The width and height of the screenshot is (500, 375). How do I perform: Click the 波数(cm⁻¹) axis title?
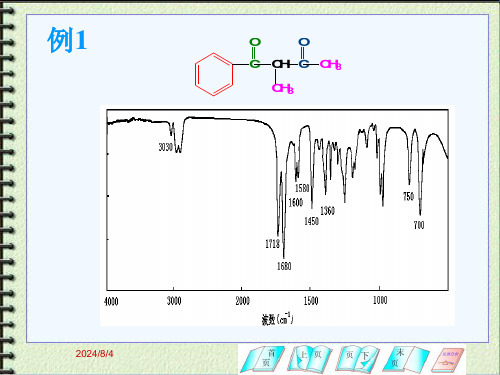(x=277, y=319)
